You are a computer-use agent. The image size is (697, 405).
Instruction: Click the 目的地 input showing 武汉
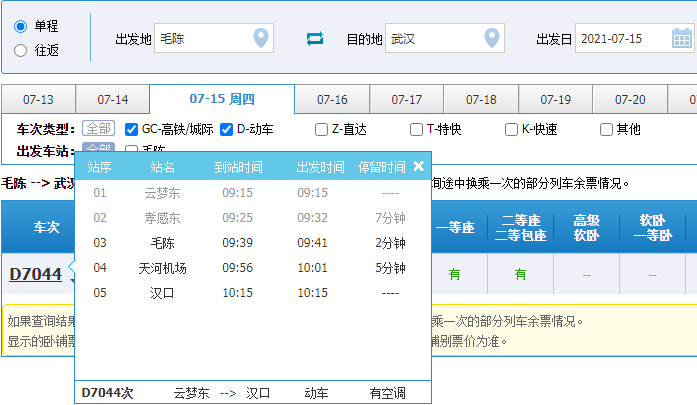[430, 39]
